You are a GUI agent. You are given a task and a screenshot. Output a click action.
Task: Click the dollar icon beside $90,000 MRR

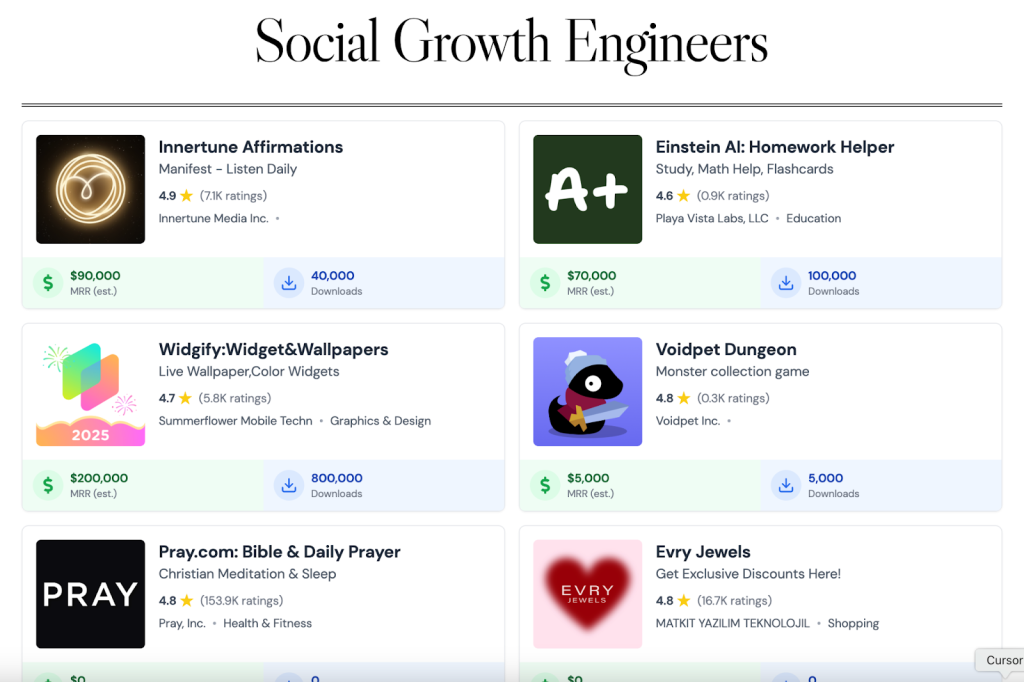pos(48,283)
